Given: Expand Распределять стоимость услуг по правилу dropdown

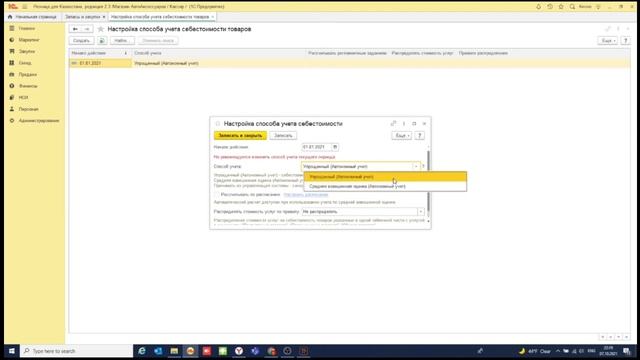Looking at the screenshot, I should (420, 211).
